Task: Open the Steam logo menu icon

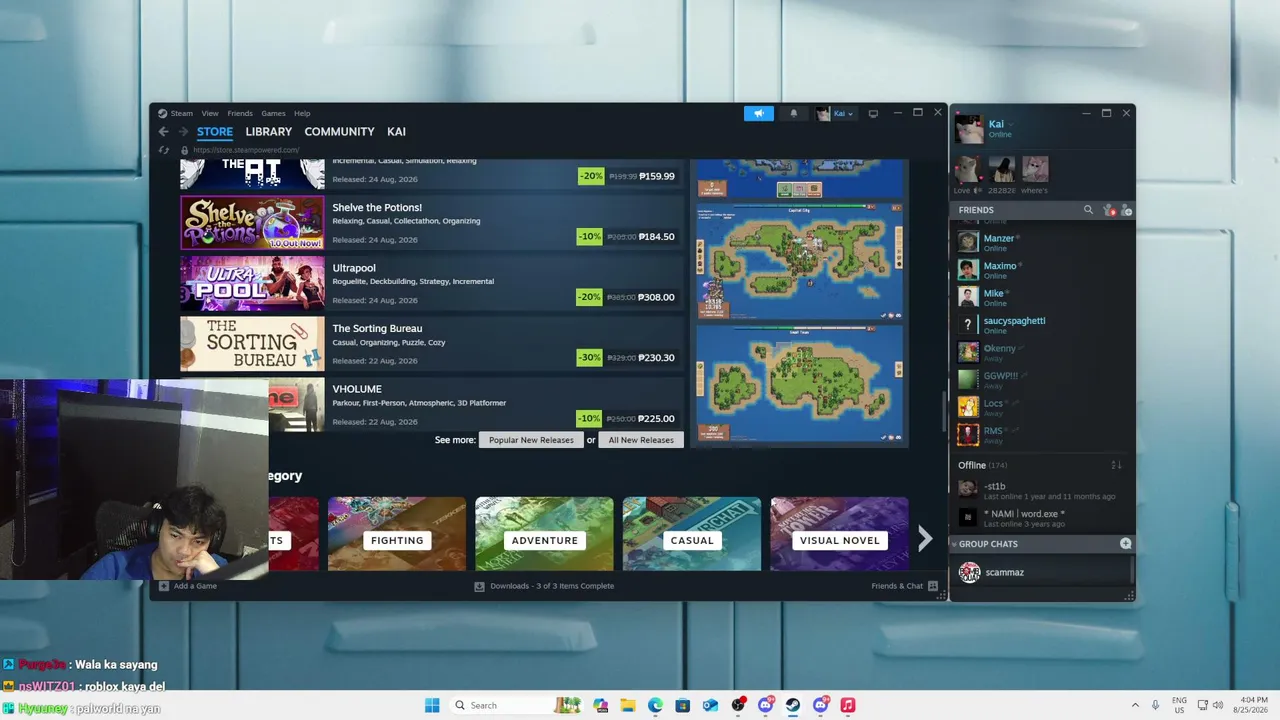Action: point(162,113)
